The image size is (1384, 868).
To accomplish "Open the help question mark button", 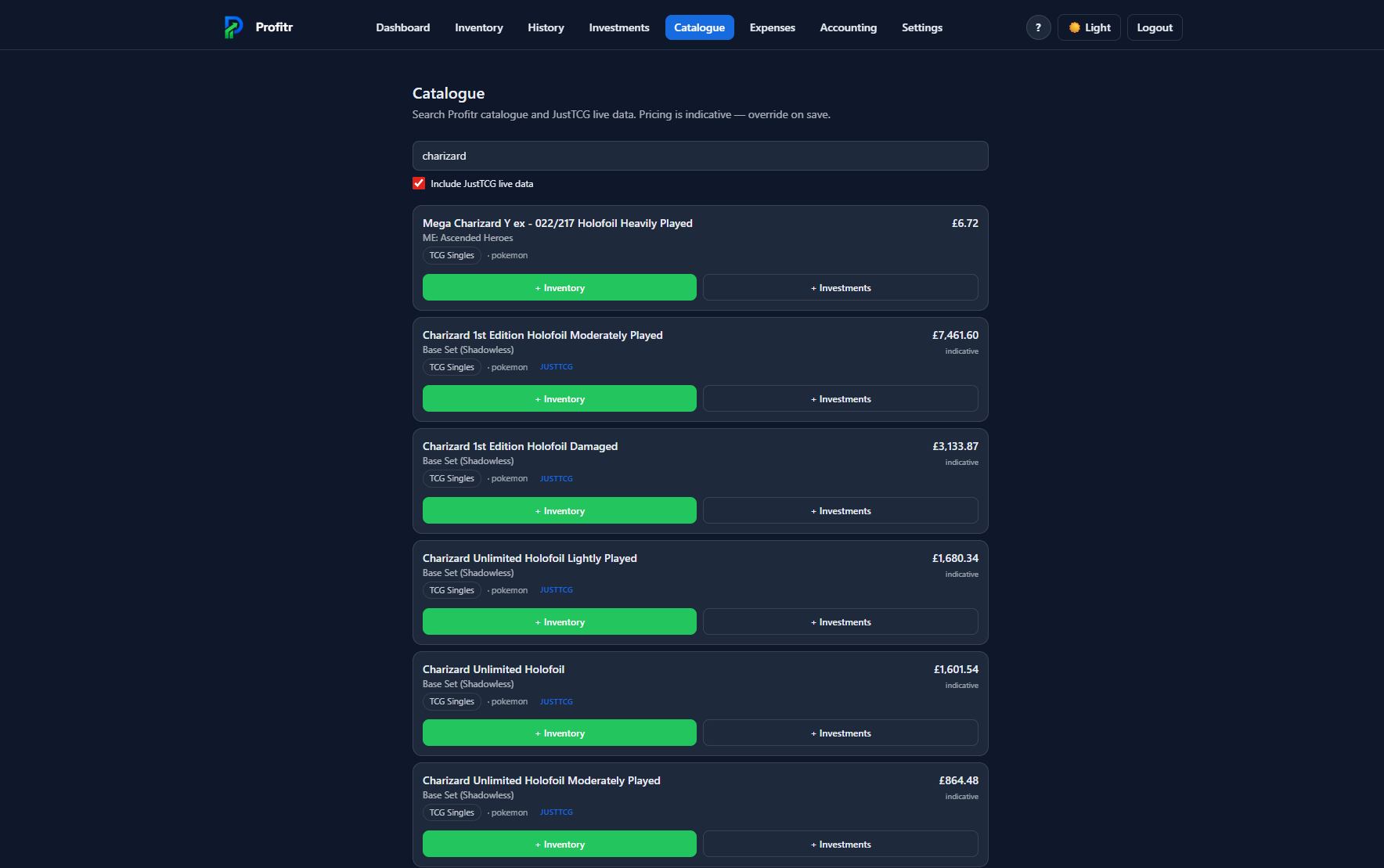I will click(x=1038, y=27).
